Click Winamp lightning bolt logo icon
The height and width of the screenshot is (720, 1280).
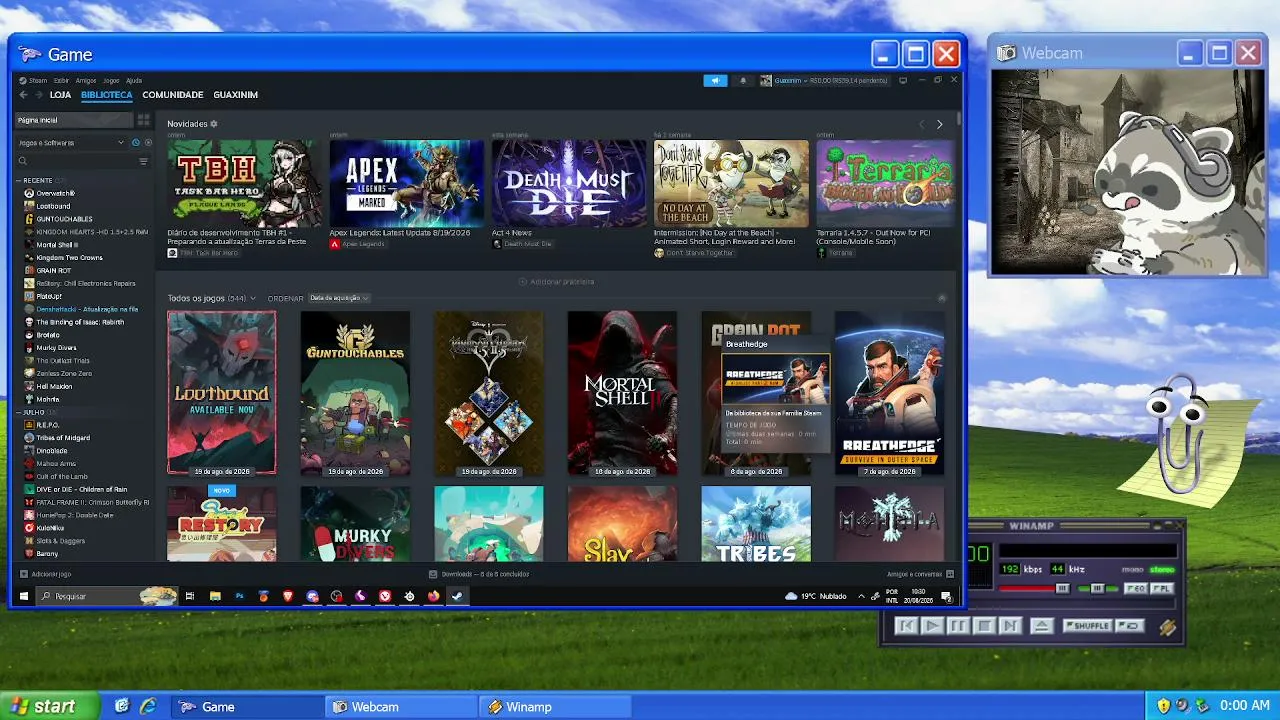click(1167, 627)
